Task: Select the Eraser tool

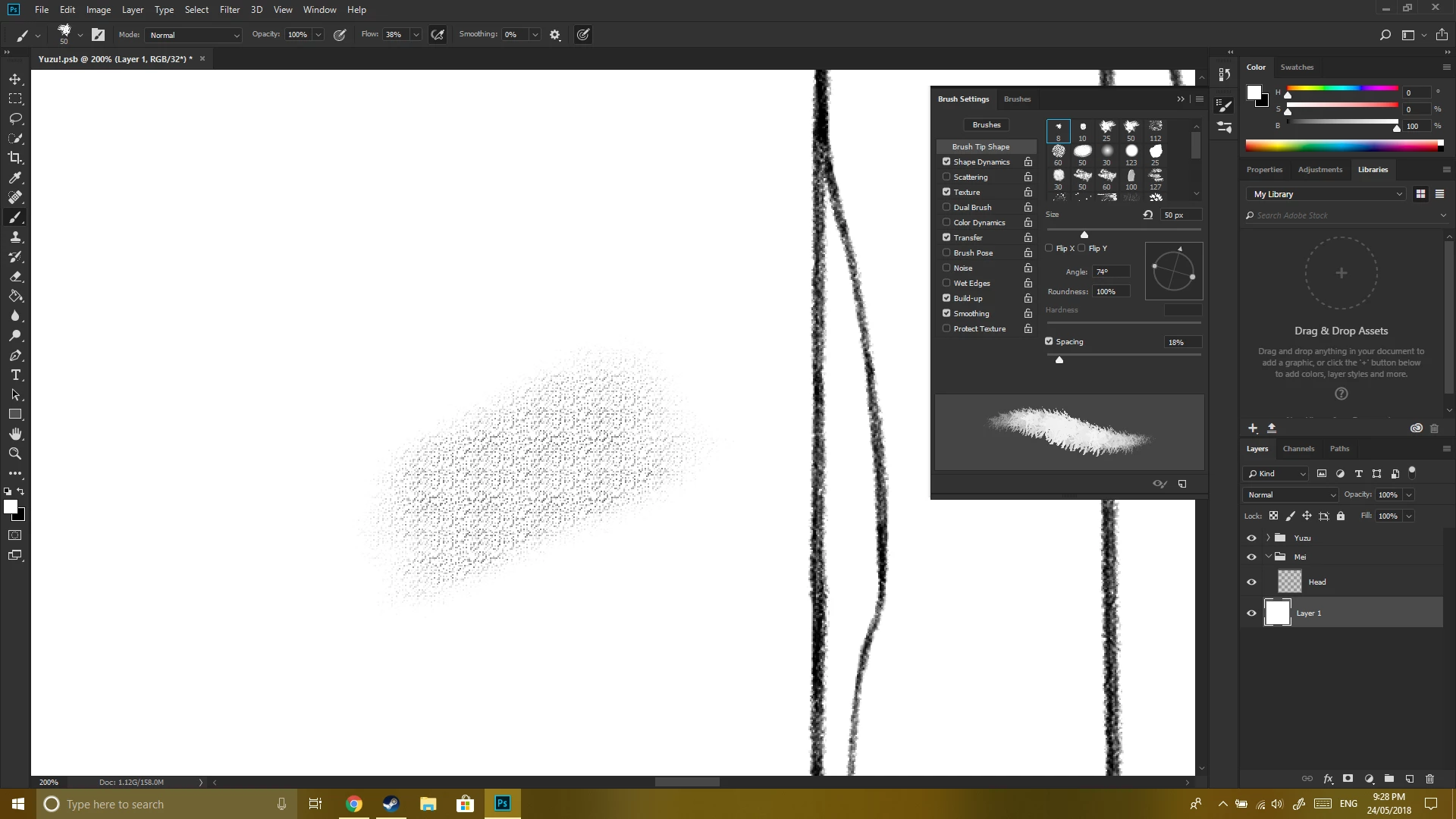Action: tap(15, 277)
